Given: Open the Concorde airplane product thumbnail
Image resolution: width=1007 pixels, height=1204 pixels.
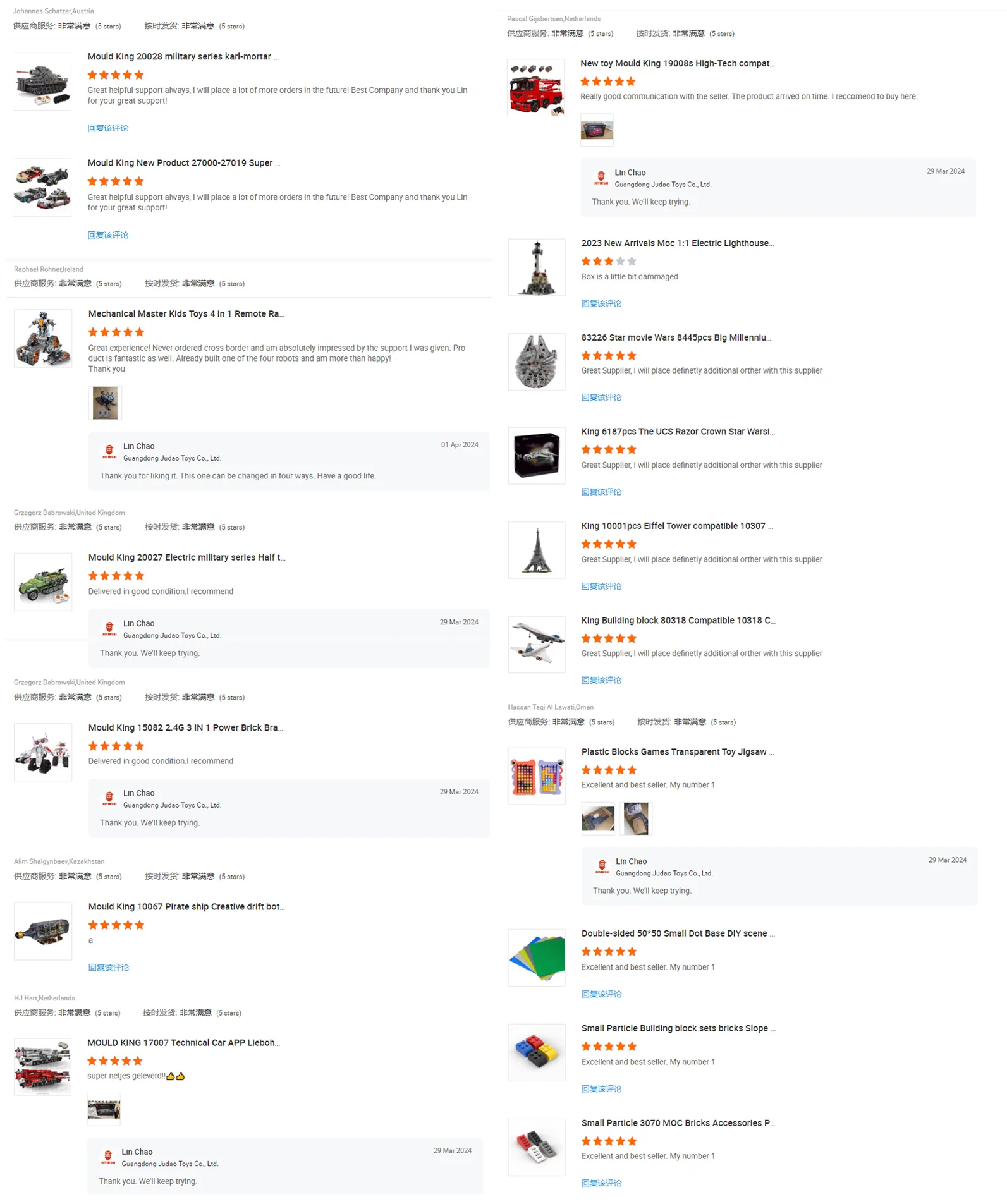Looking at the screenshot, I should point(536,644).
